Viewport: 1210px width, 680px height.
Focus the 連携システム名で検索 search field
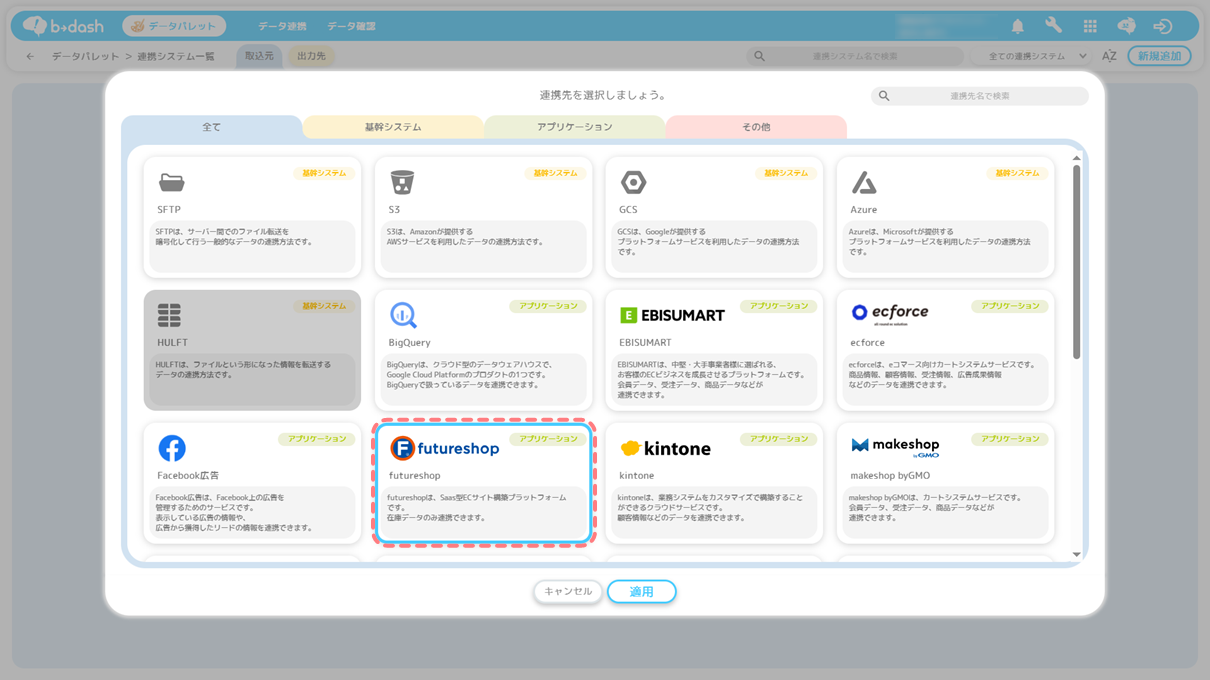pos(855,56)
